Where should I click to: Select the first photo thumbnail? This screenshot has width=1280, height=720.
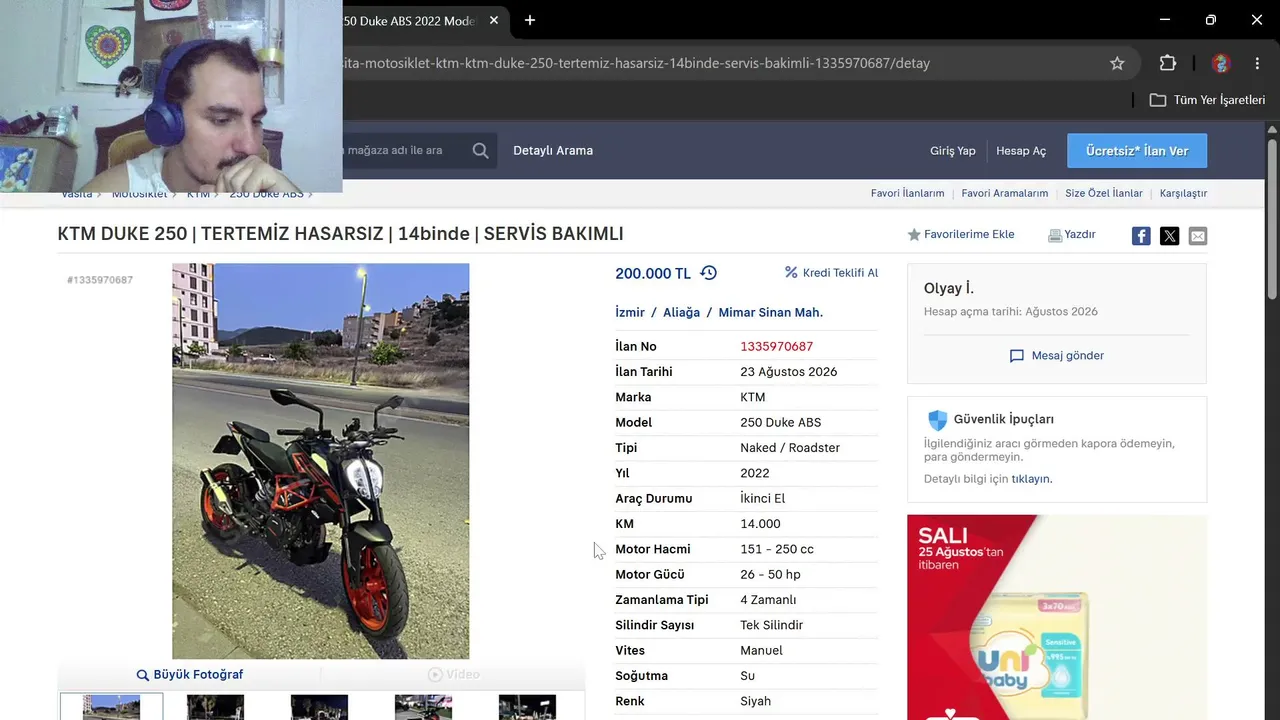[x=111, y=707]
